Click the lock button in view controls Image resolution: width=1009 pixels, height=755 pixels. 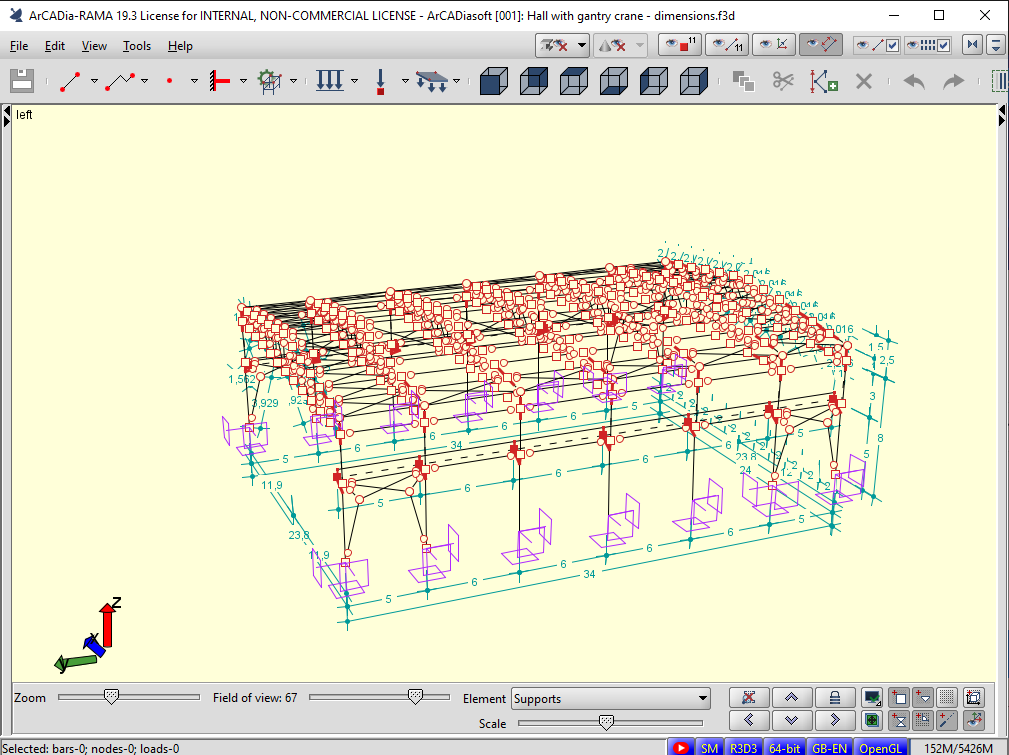[x=833, y=698]
